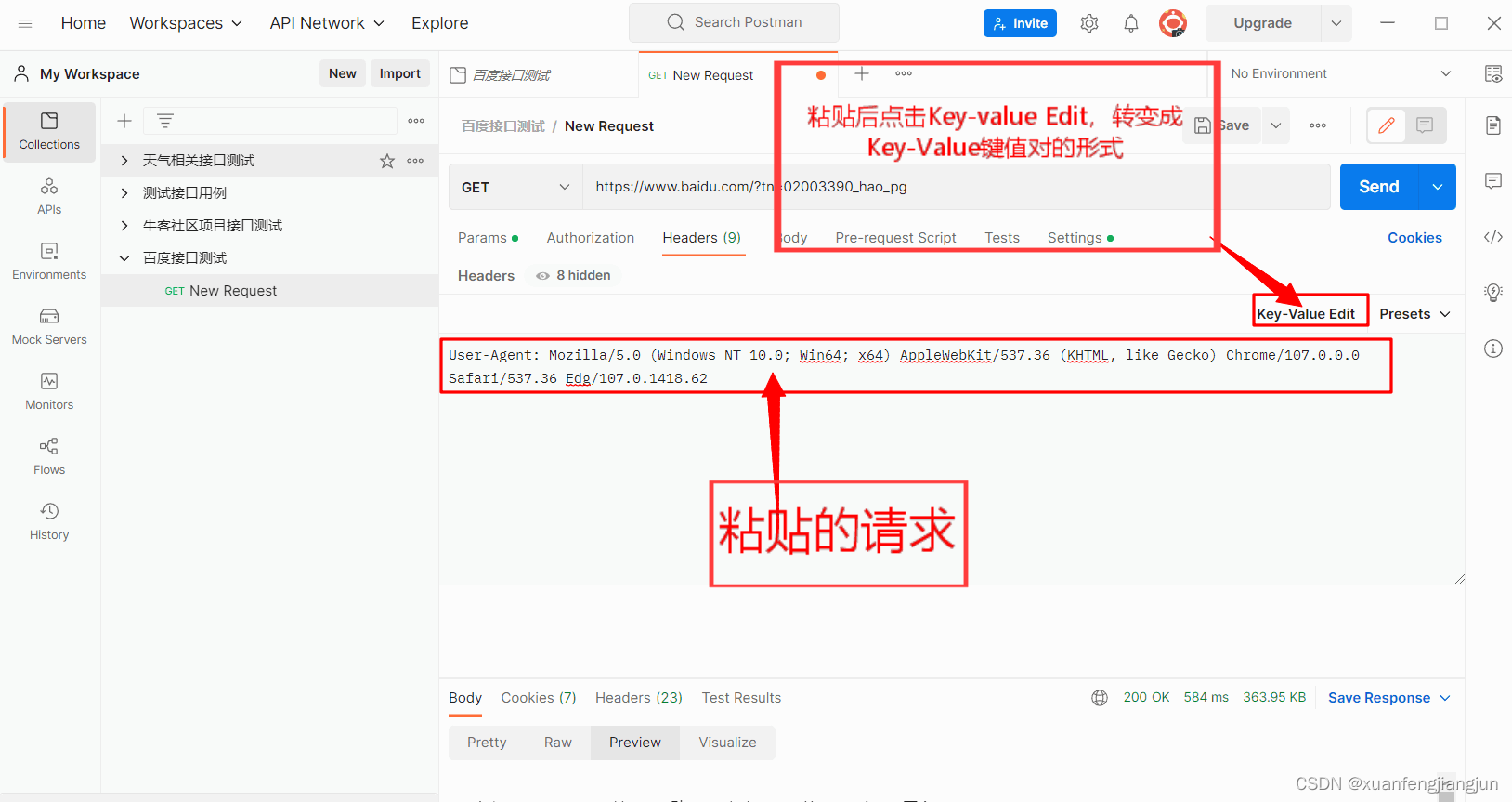Switch to the Headers (9) tab

tap(702, 238)
